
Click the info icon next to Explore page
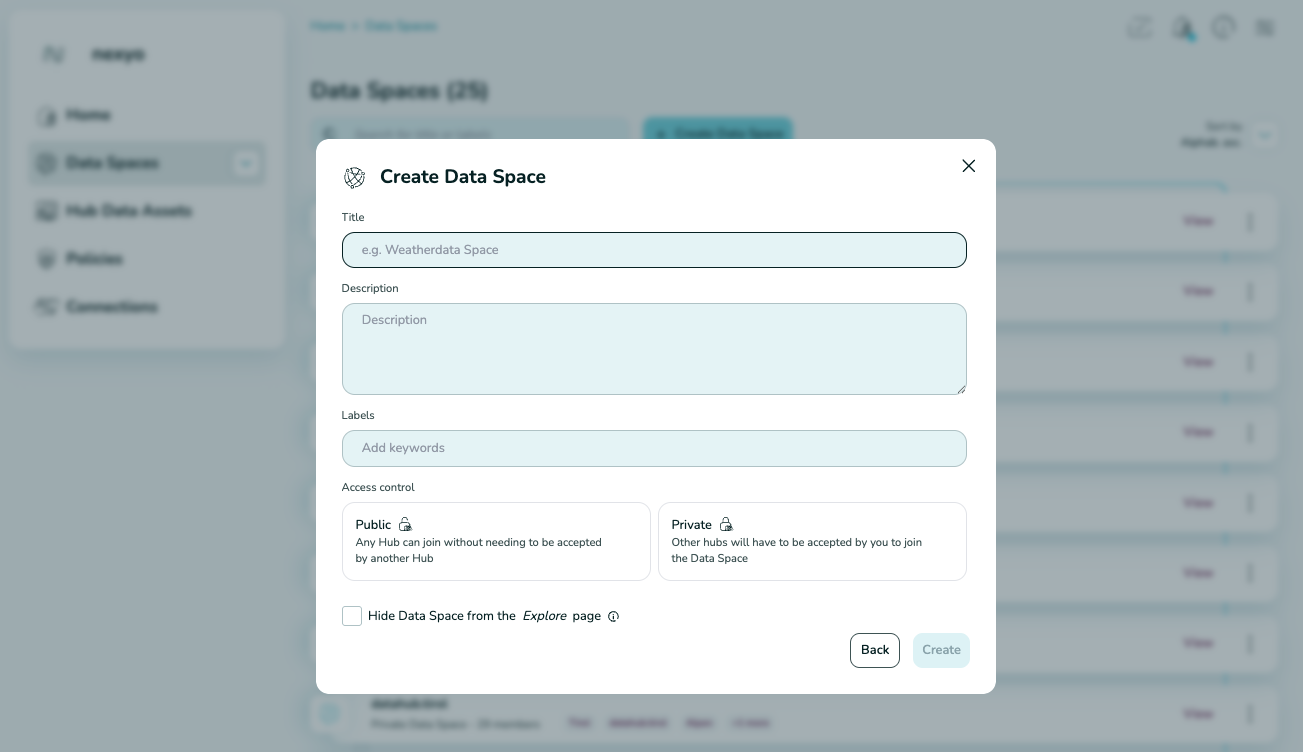pyautogui.click(x=613, y=616)
